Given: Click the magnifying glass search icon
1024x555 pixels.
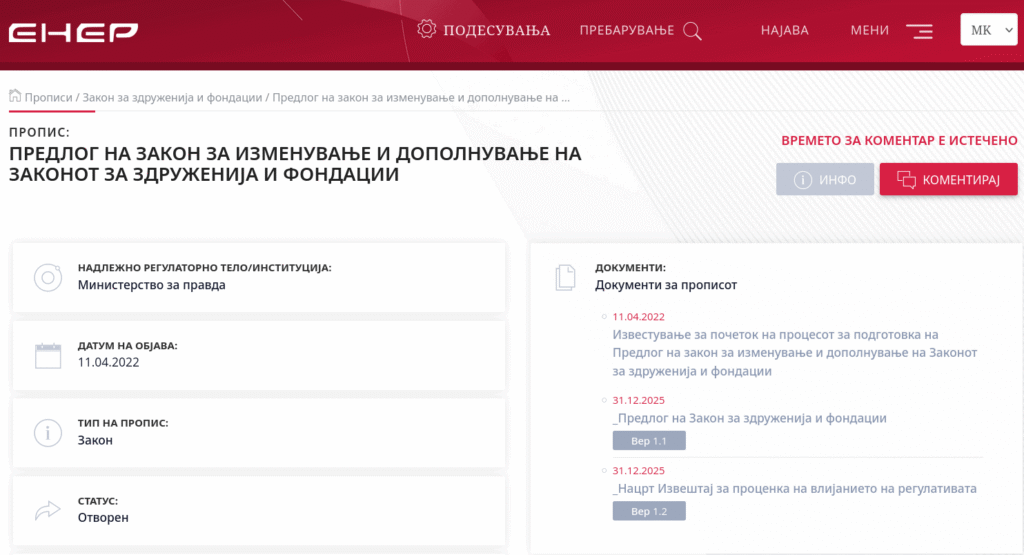Looking at the screenshot, I should tap(692, 31).
